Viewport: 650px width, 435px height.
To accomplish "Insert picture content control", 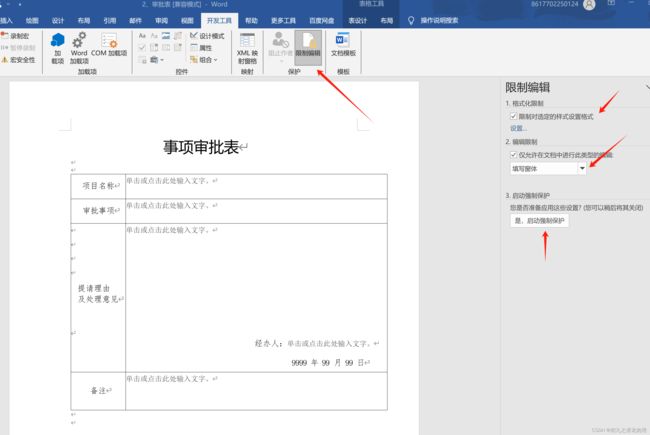I will (166, 36).
